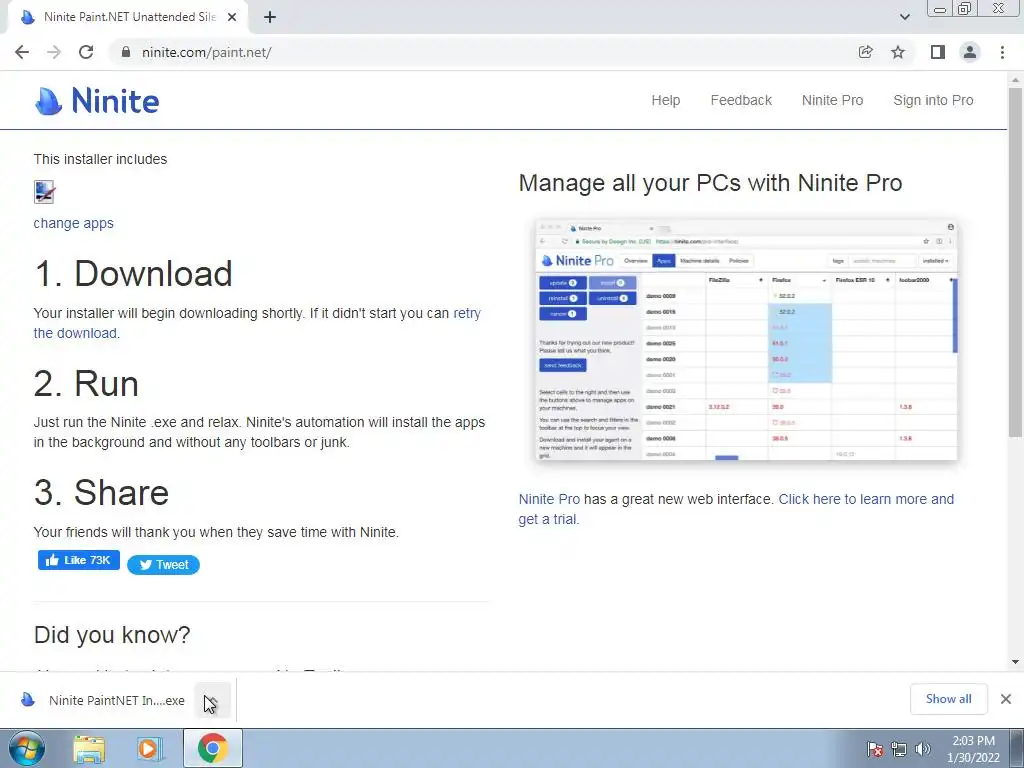This screenshot has width=1024, height=768.
Task: Share this page via the share icon
Action: (x=866, y=52)
